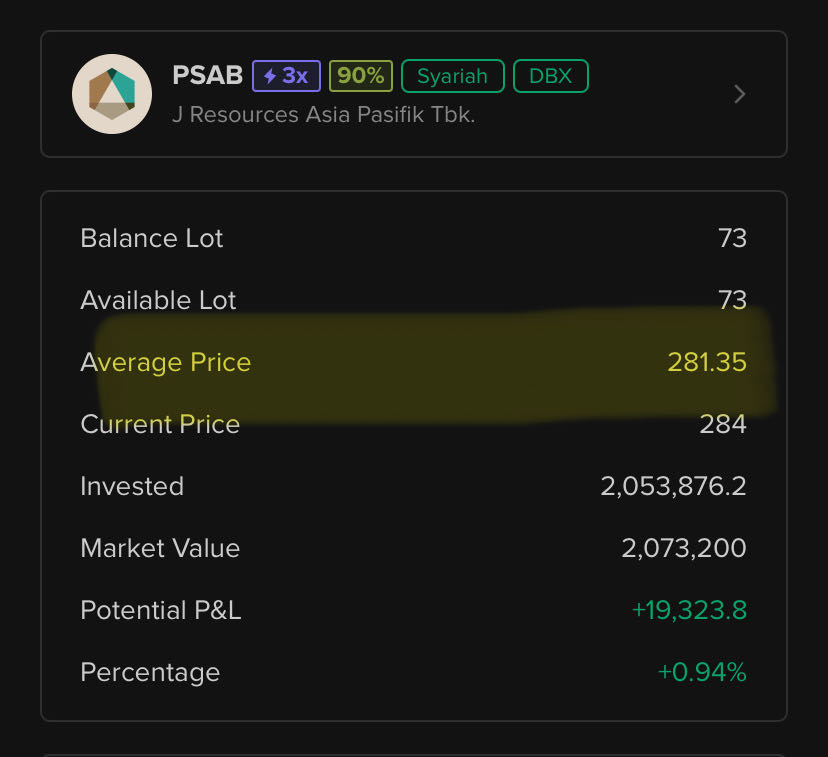Open J Resources Asia Pasifik Tbk. name
The image size is (828, 757).
click(x=324, y=115)
